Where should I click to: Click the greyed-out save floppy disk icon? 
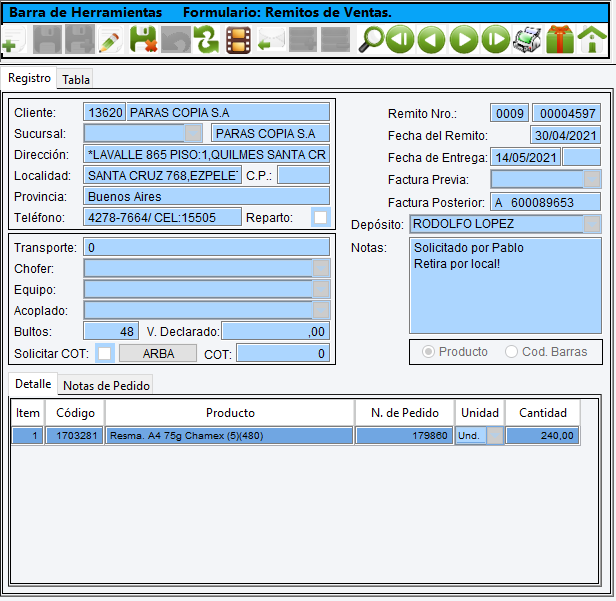coord(47,40)
